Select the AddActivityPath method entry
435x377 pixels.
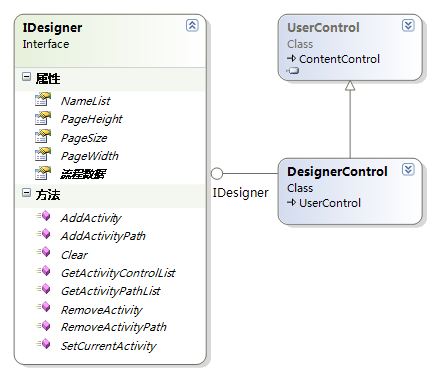(103, 236)
